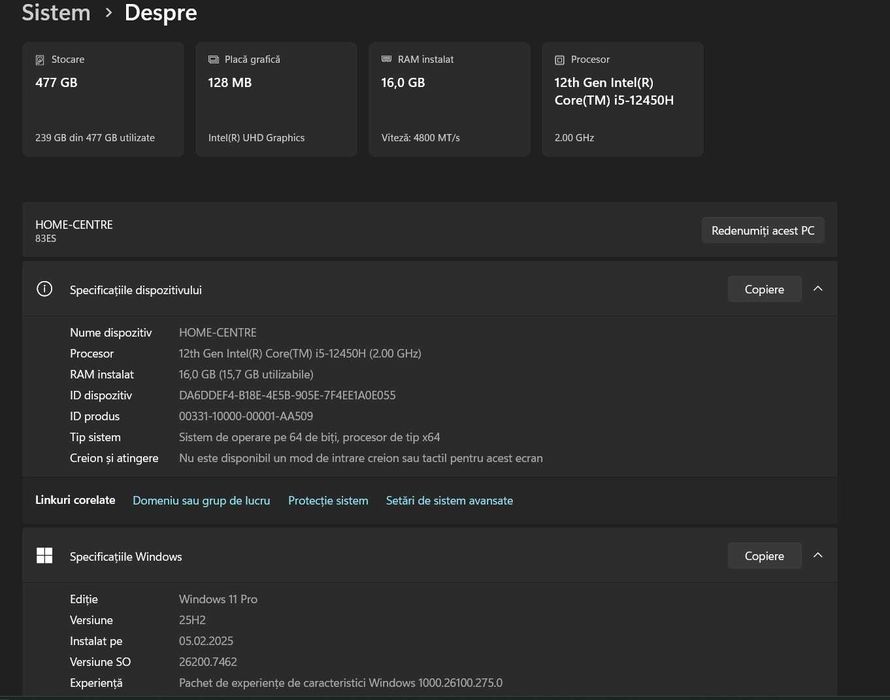This screenshot has width=890, height=700.
Task: Click the ID dispozitiv label
Action: pos(101,395)
